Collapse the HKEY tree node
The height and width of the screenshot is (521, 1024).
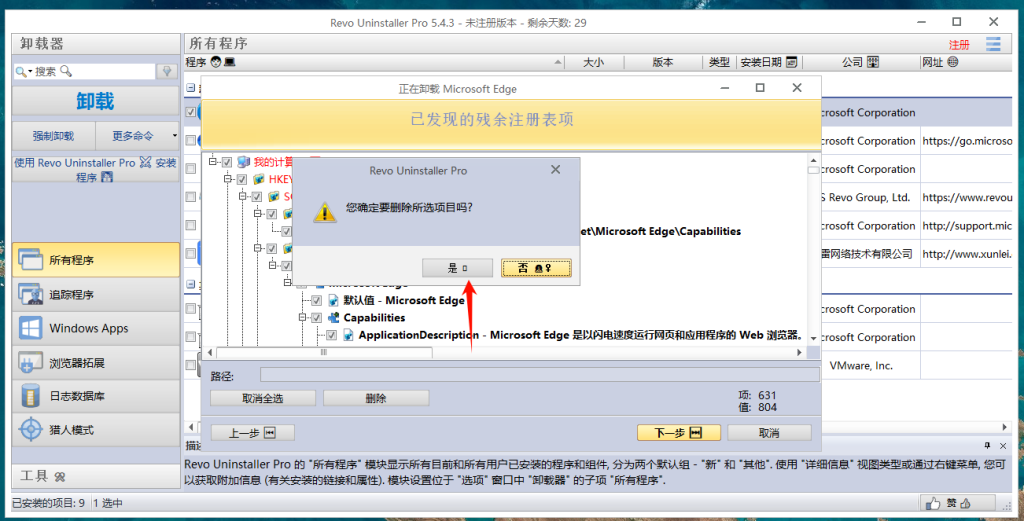click(228, 179)
